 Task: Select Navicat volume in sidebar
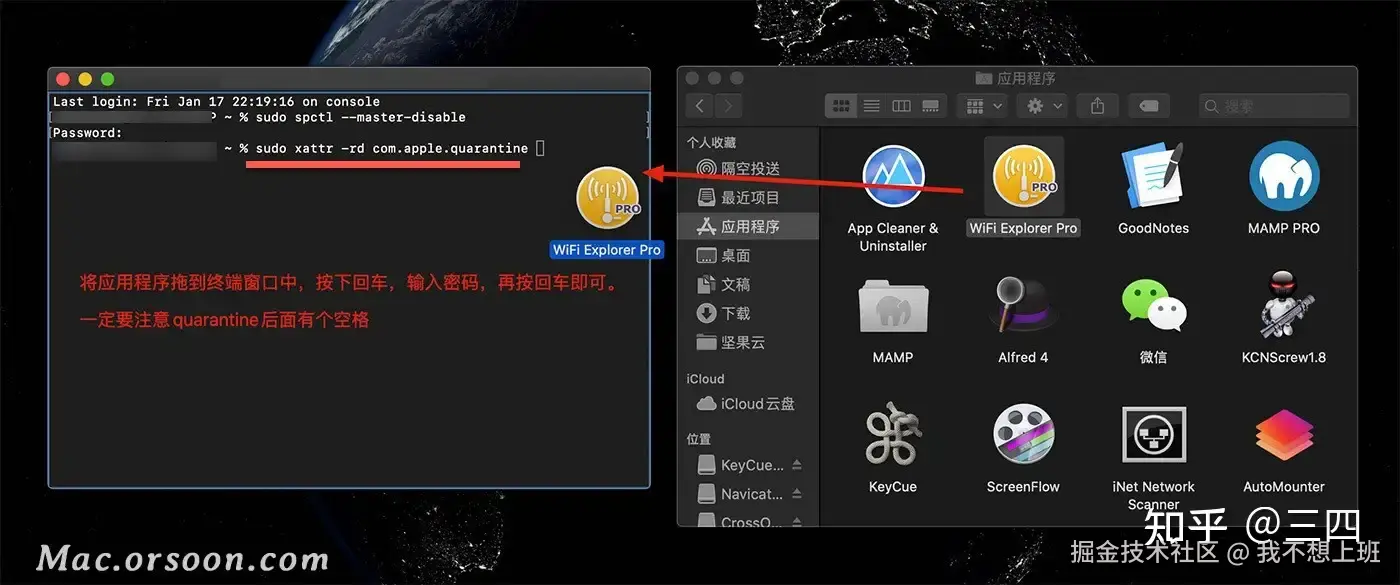(x=740, y=494)
